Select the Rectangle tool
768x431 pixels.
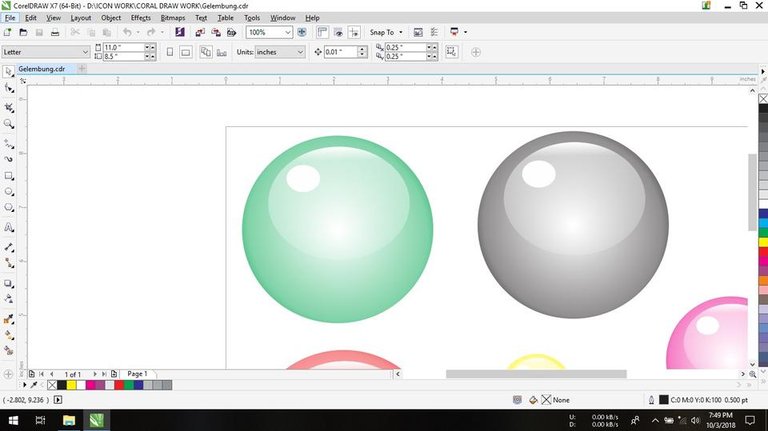[x=9, y=175]
